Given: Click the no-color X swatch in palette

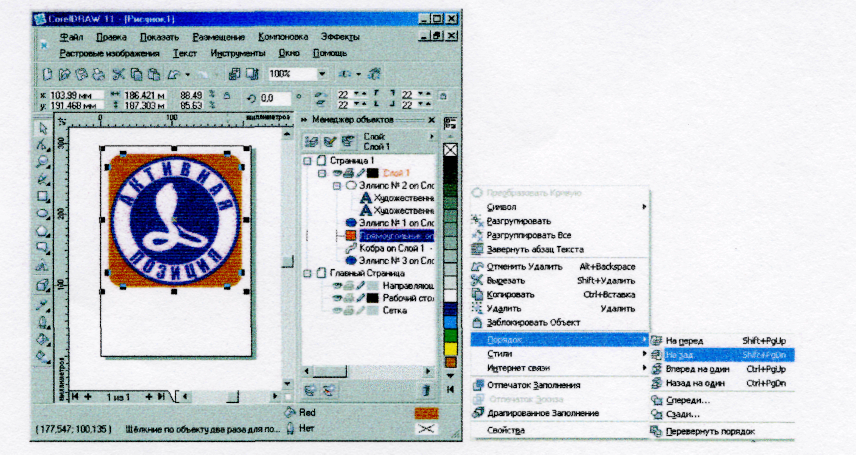Looking at the screenshot, I should pos(450,150).
